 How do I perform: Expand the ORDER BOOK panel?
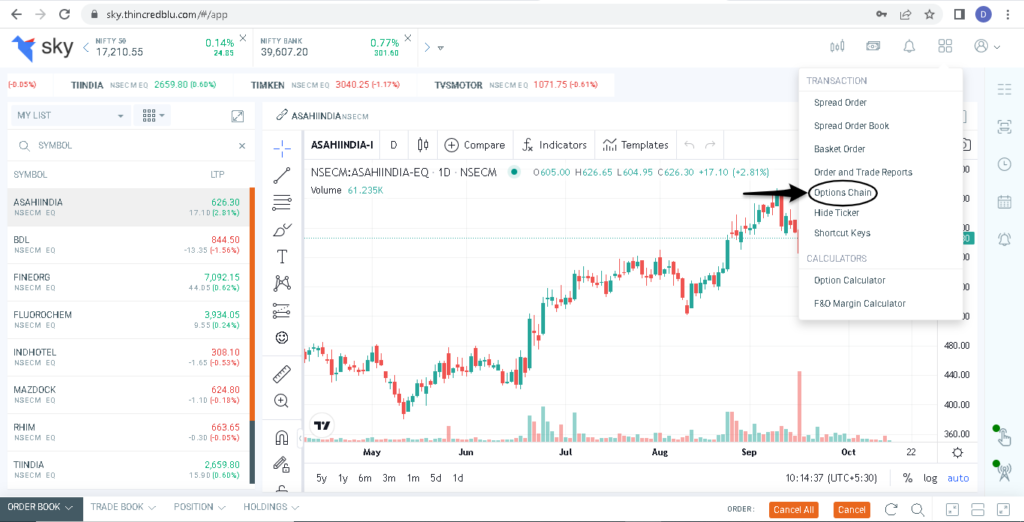(x=41, y=507)
